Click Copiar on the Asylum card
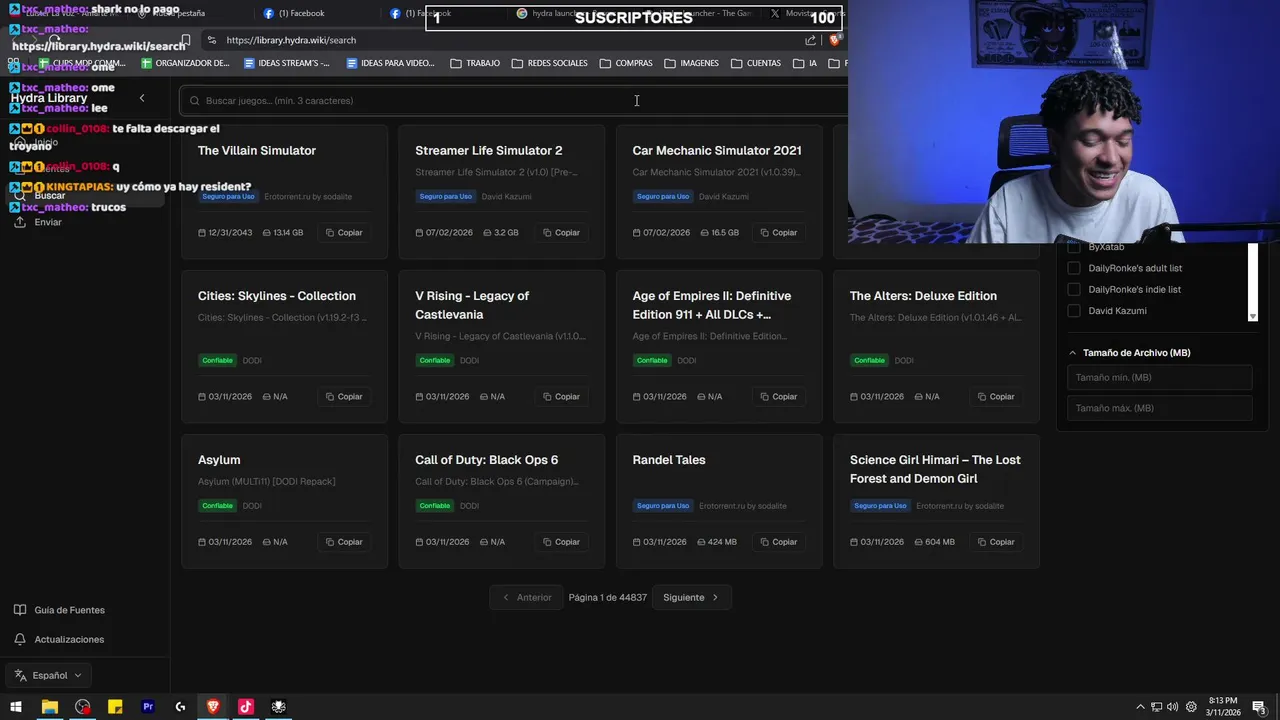 tap(344, 542)
